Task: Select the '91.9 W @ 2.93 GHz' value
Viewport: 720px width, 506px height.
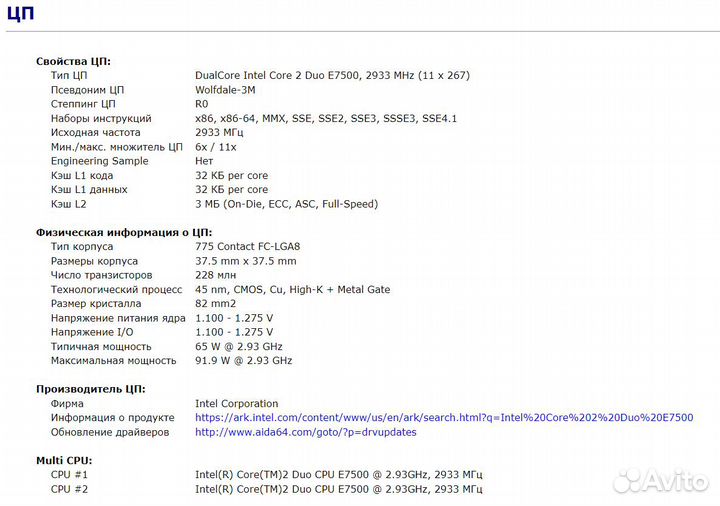Action: (243, 360)
